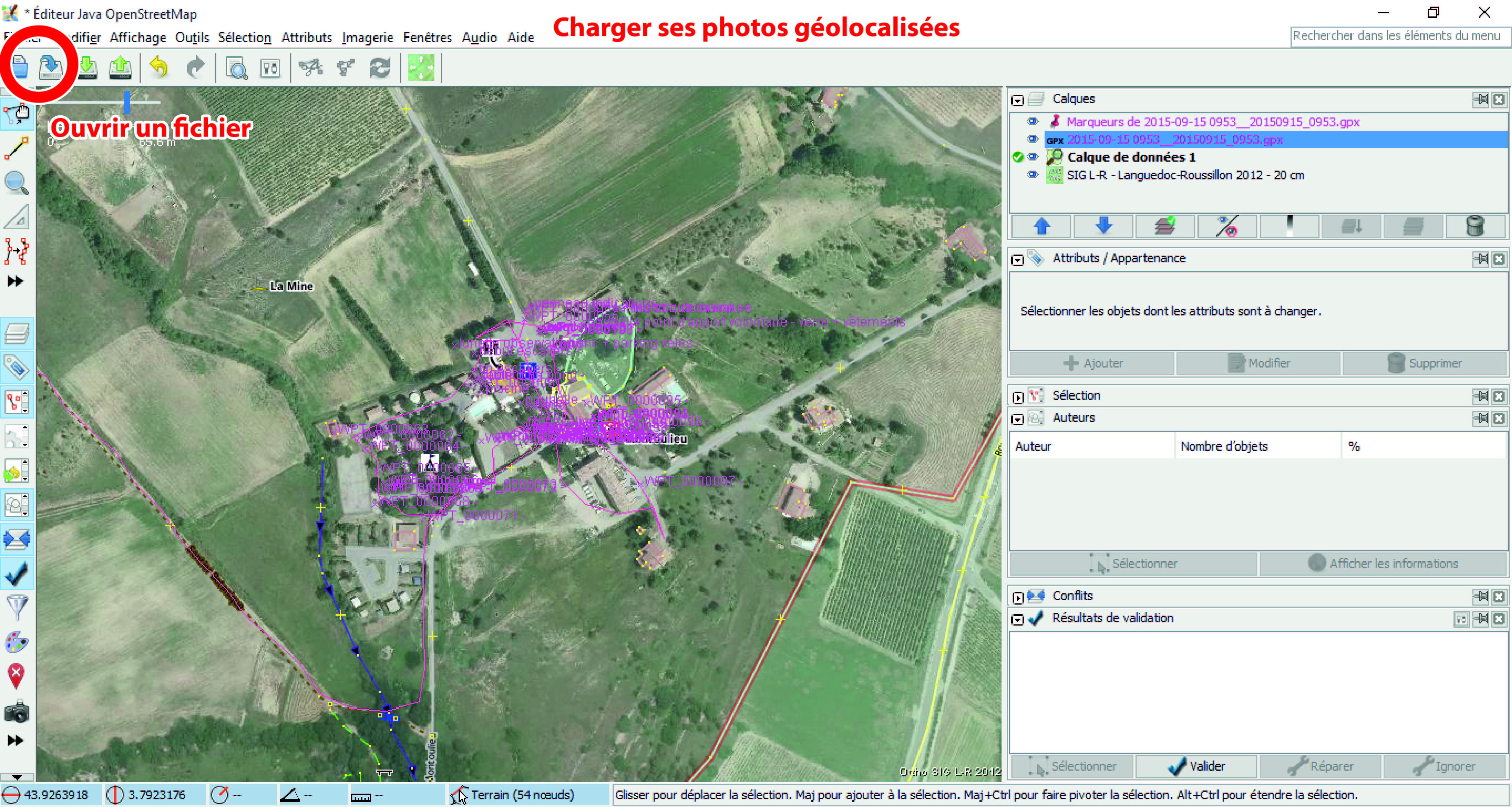Toggle the conflicts dialog in sidebar
This screenshot has width=1512, height=807.
pyautogui.click(x=16, y=539)
